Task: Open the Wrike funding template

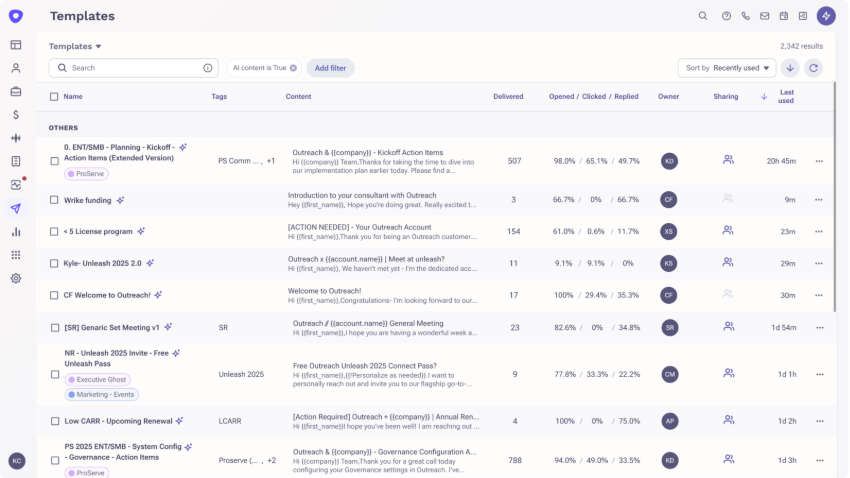Action: coord(87,200)
